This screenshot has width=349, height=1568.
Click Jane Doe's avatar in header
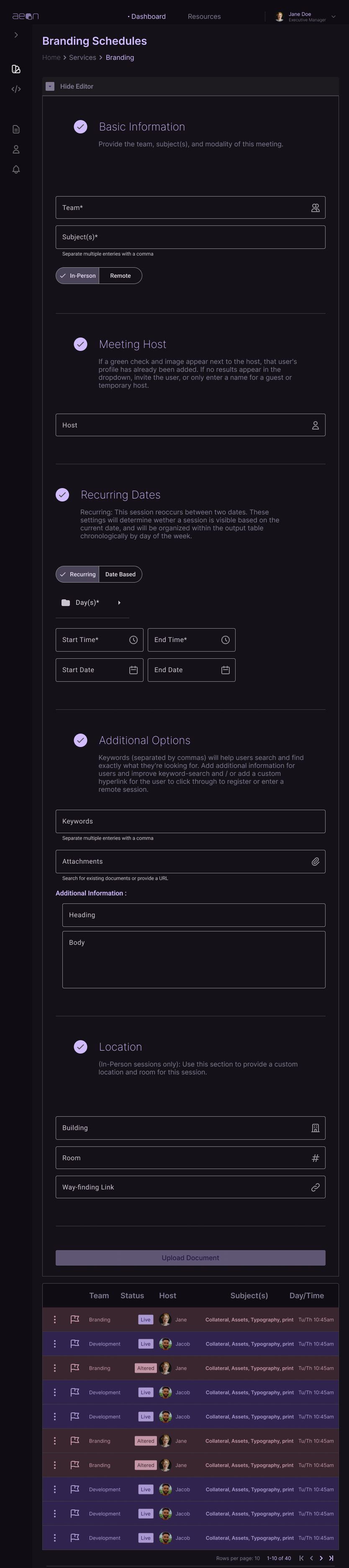pos(279,16)
